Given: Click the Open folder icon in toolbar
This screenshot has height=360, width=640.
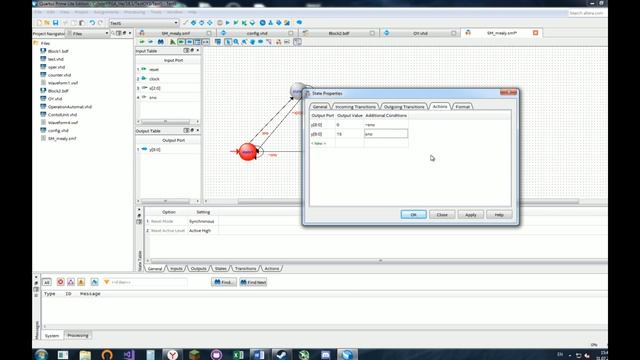Looking at the screenshot, I should coord(47,23).
